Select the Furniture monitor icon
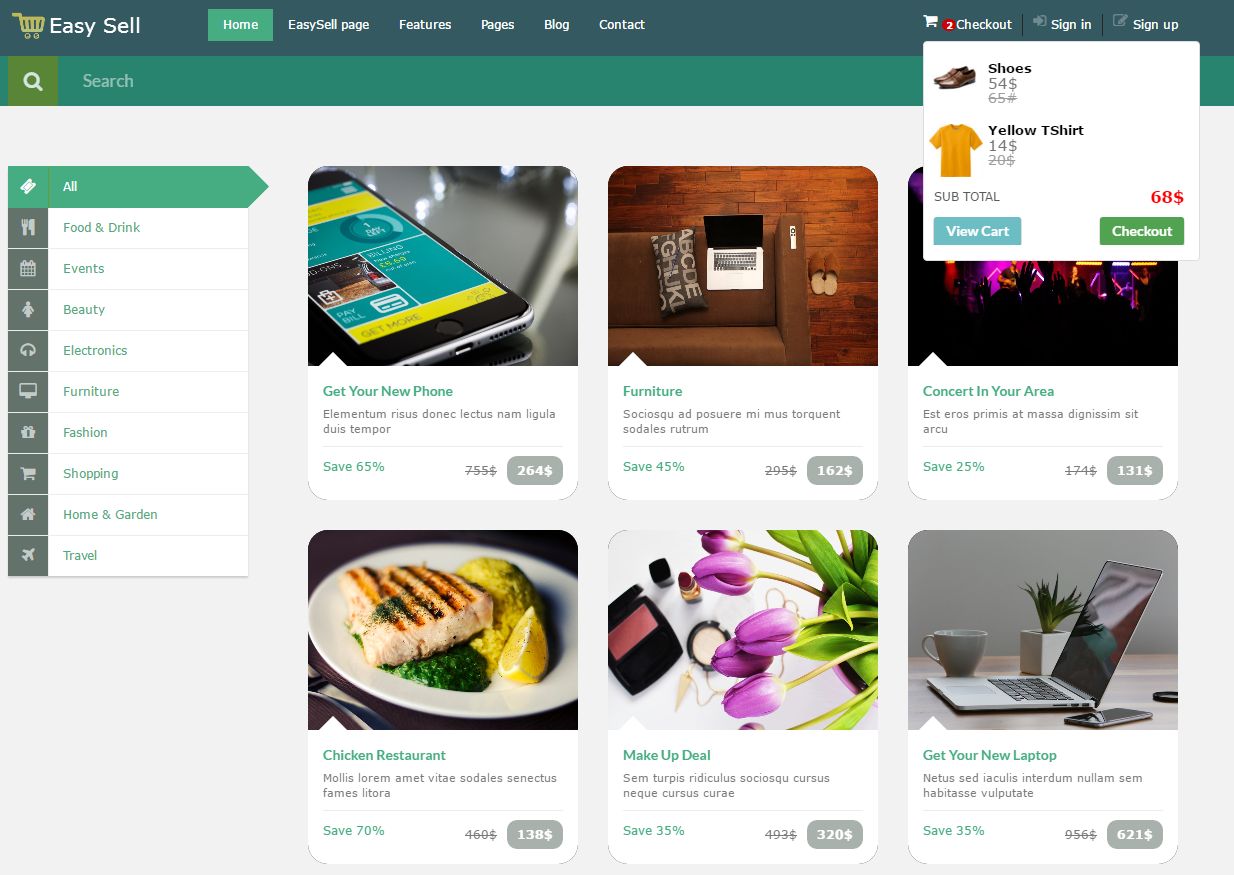The image size is (1234, 875). pos(28,392)
